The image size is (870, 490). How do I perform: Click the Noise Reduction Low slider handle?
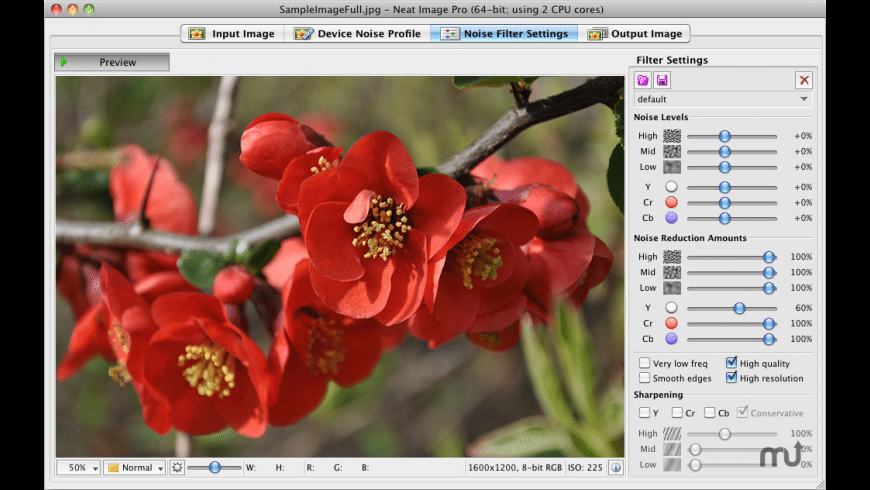click(x=769, y=288)
